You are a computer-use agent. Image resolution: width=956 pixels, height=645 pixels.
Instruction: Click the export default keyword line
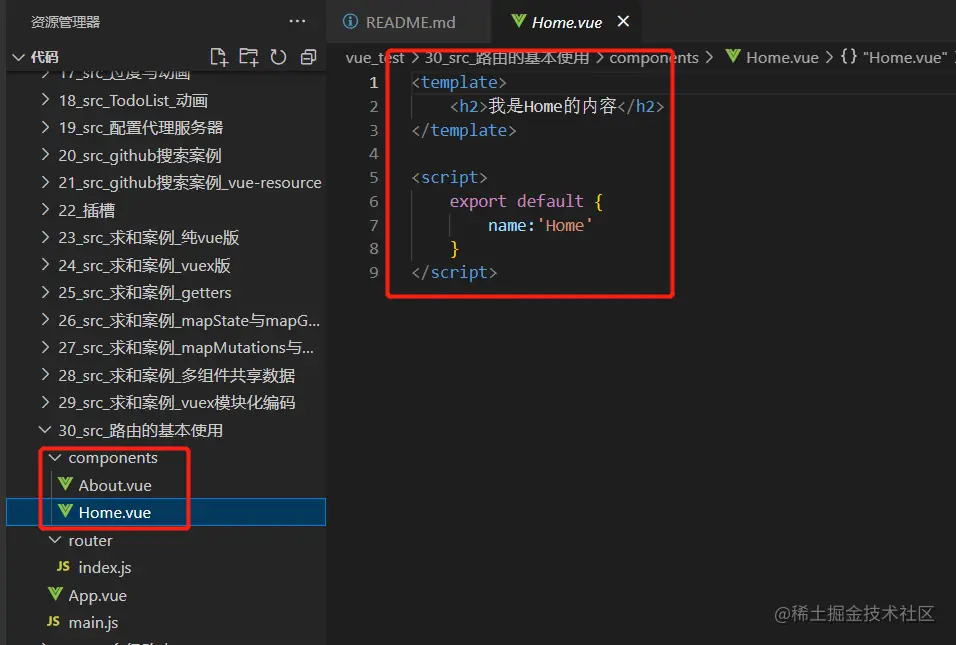(x=526, y=202)
